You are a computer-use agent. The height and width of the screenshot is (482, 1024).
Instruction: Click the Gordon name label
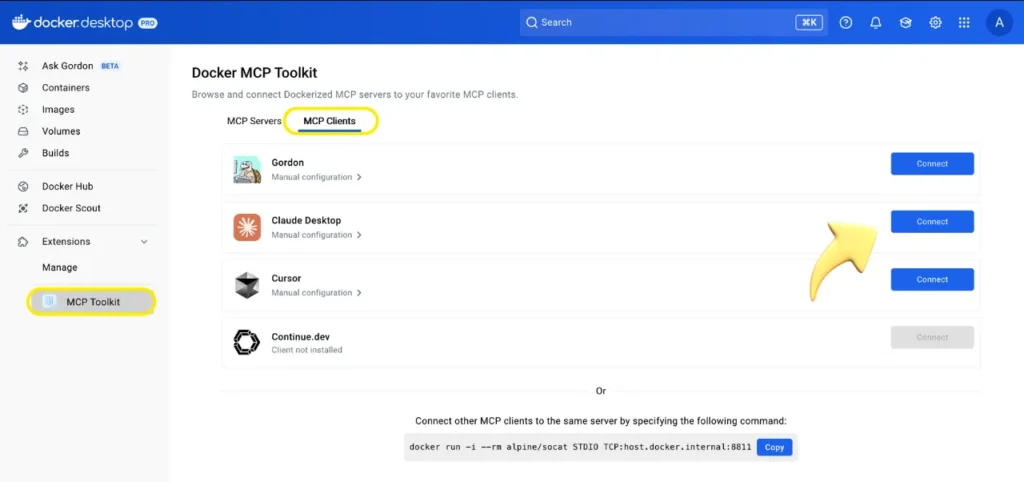point(288,163)
